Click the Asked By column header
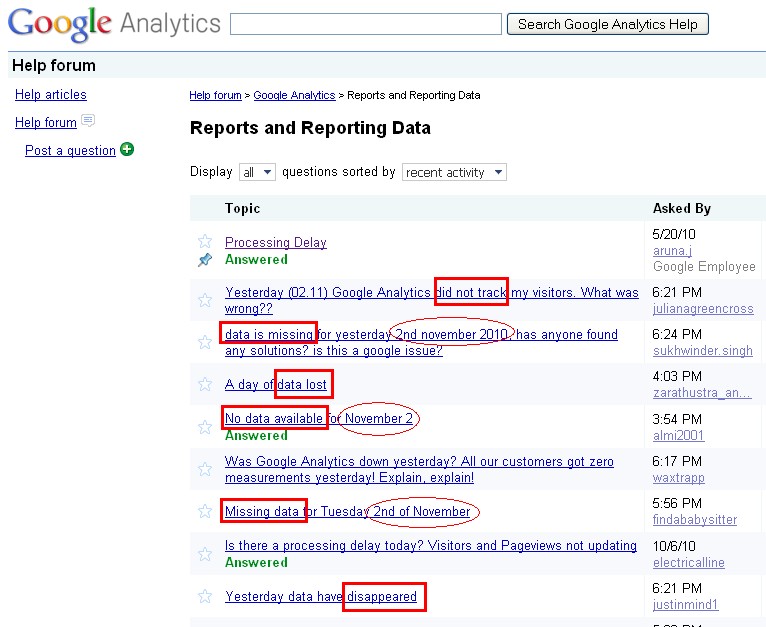766x627 pixels. tap(681, 208)
